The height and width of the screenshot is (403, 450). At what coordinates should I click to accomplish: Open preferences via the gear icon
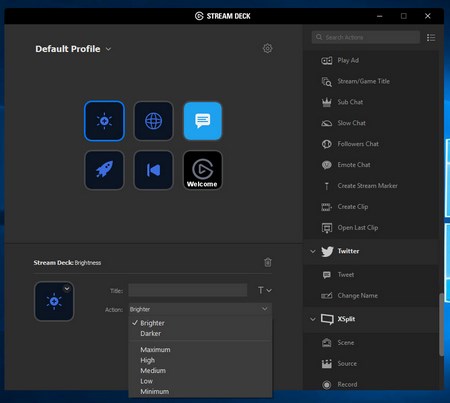[x=267, y=49]
